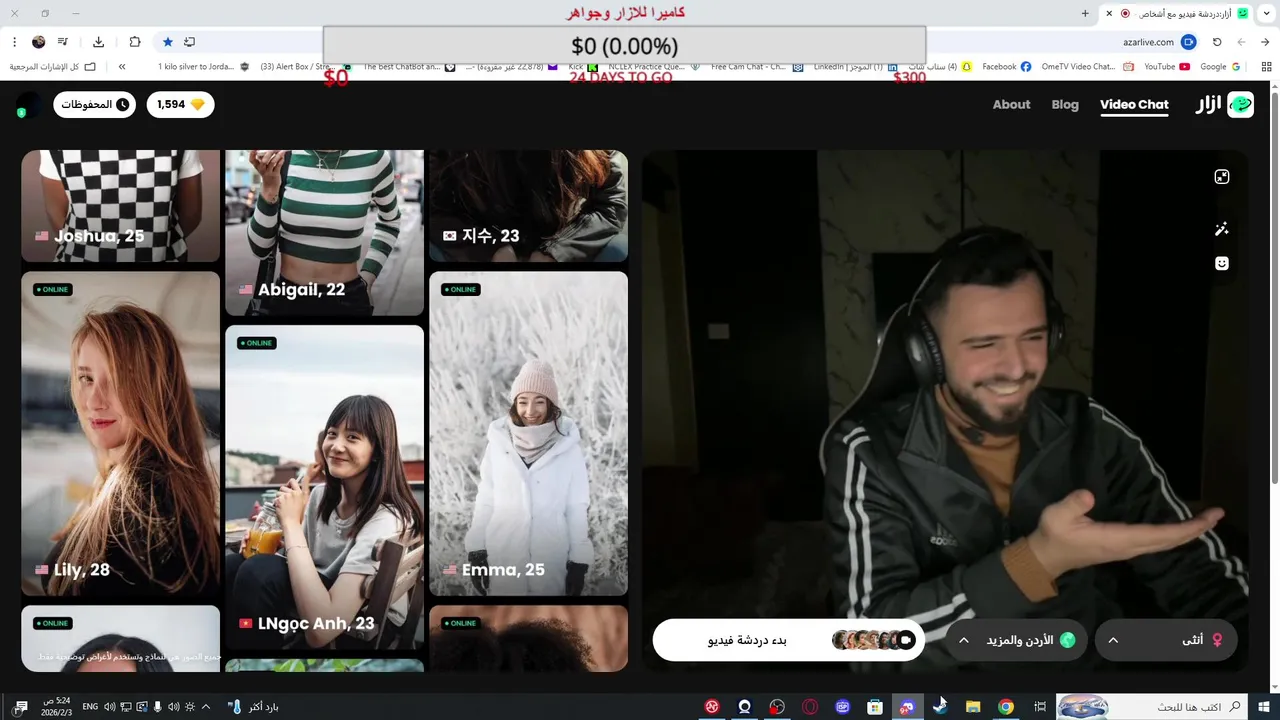Open the Windows Start menu
The image size is (1280, 720).
click(1265, 707)
